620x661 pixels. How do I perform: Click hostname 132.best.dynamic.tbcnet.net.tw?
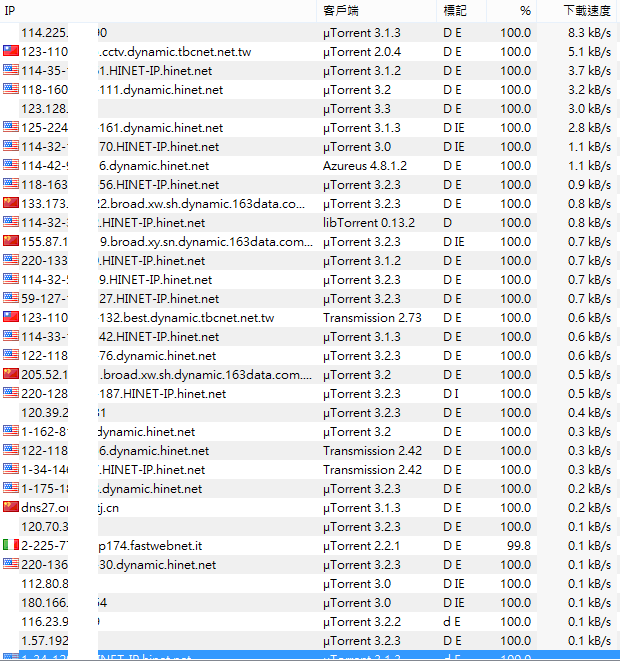click(x=186, y=317)
